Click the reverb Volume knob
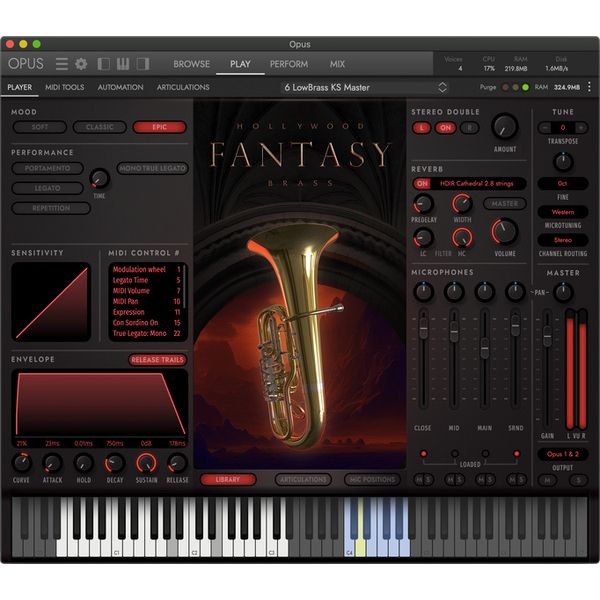Screen dimensions: 600x600 (x=505, y=232)
